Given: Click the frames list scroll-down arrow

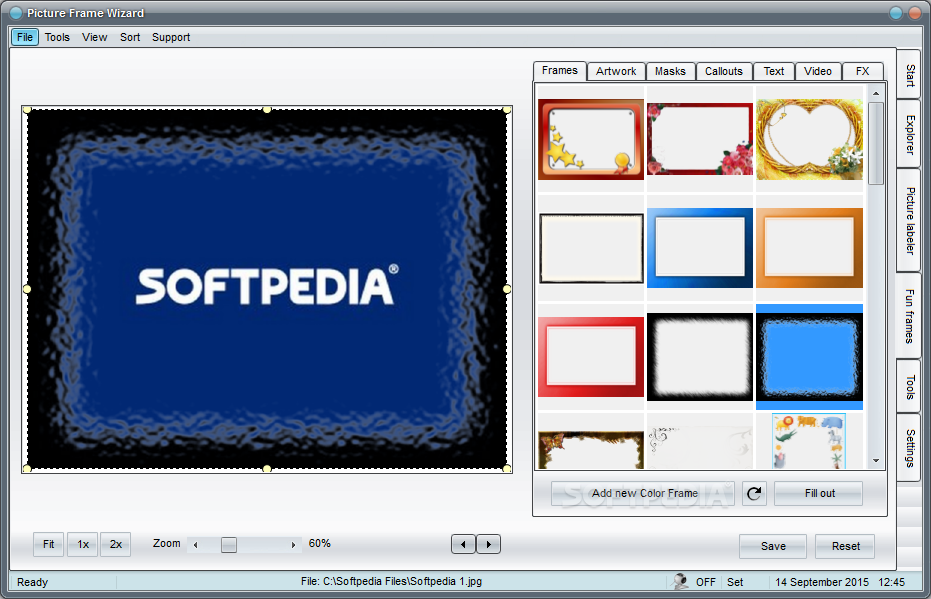Looking at the screenshot, I should (876, 461).
